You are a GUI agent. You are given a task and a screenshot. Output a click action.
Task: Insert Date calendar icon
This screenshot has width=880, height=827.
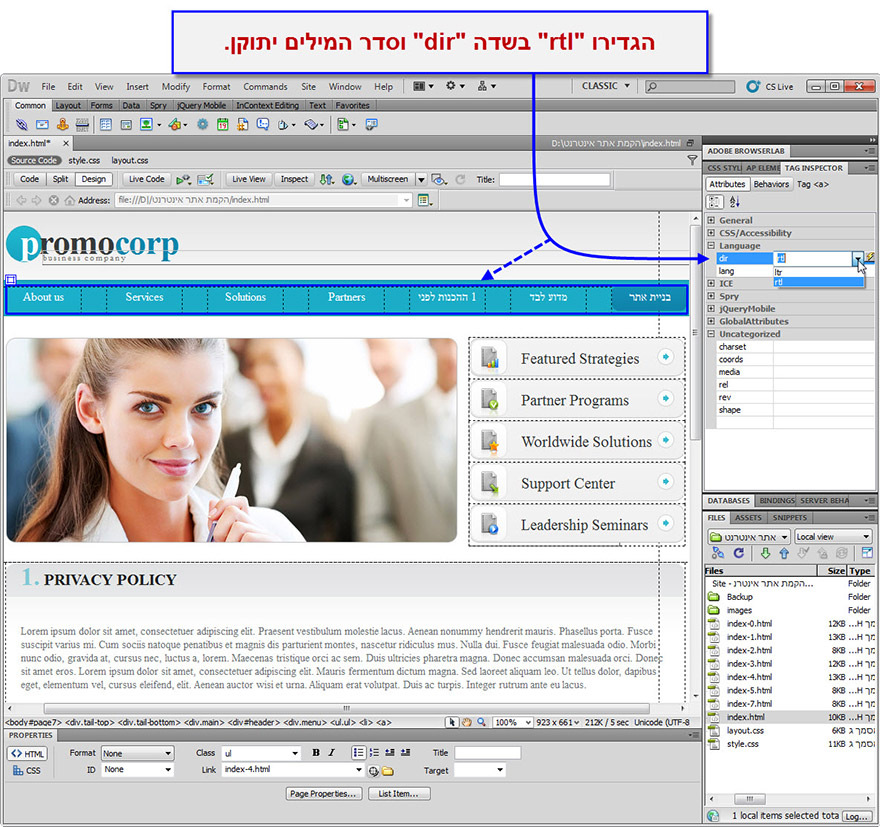(x=223, y=125)
